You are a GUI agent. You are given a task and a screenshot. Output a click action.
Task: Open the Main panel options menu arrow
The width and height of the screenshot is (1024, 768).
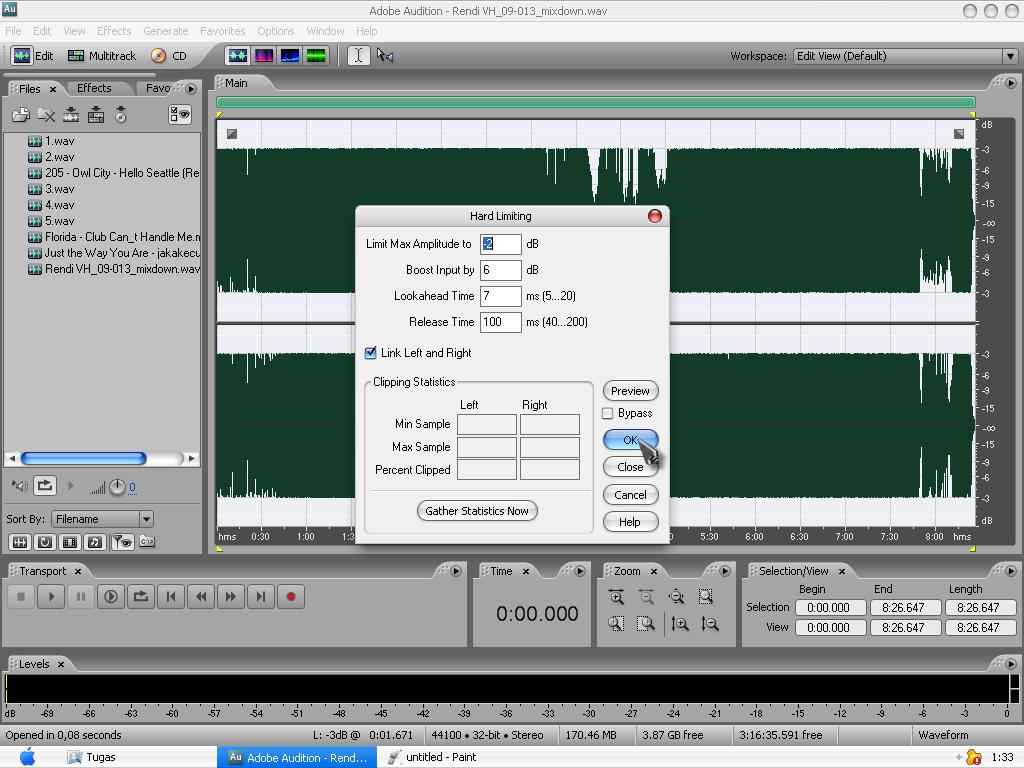[1011, 83]
